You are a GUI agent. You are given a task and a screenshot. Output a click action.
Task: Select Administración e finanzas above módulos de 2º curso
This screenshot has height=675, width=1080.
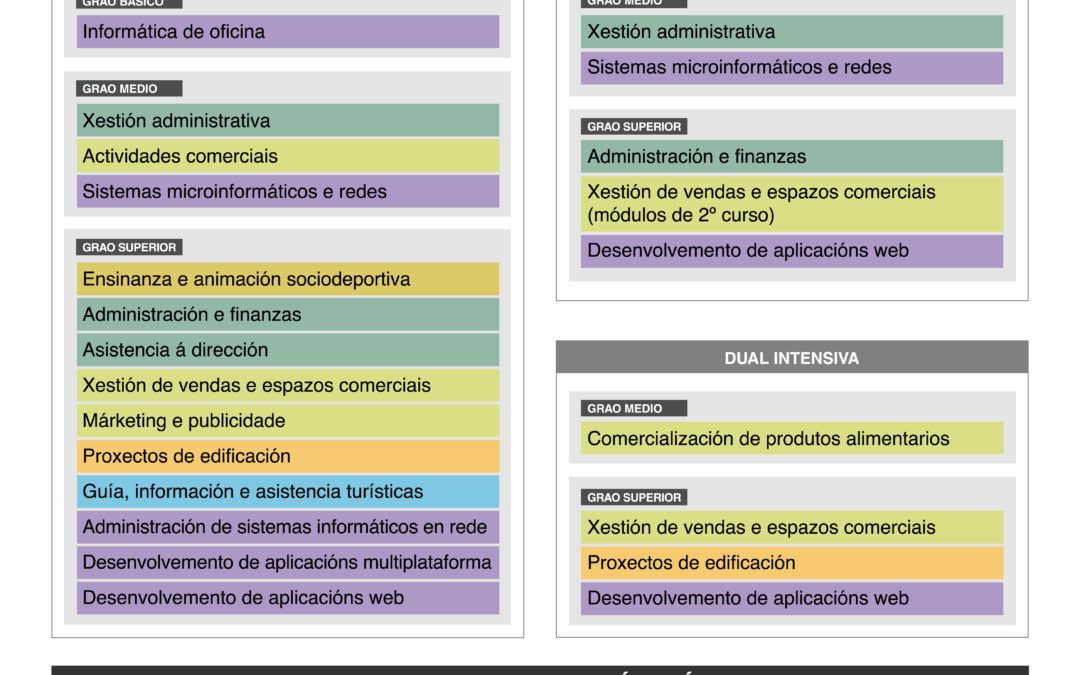[x=792, y=156]
